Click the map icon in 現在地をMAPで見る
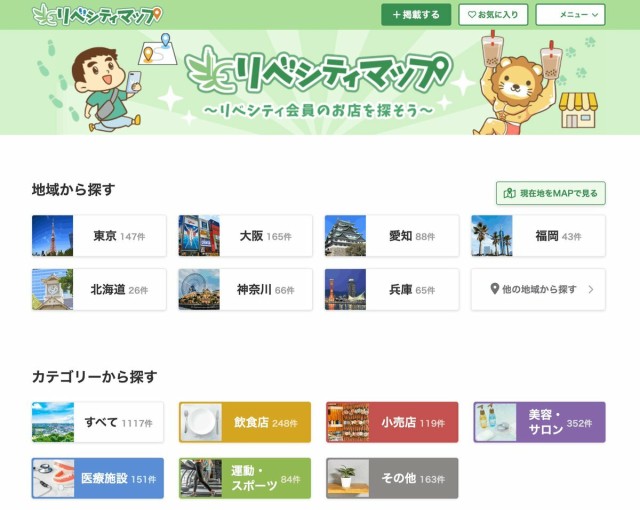Screen dimensions: 640x510 (x=509, y=193)
